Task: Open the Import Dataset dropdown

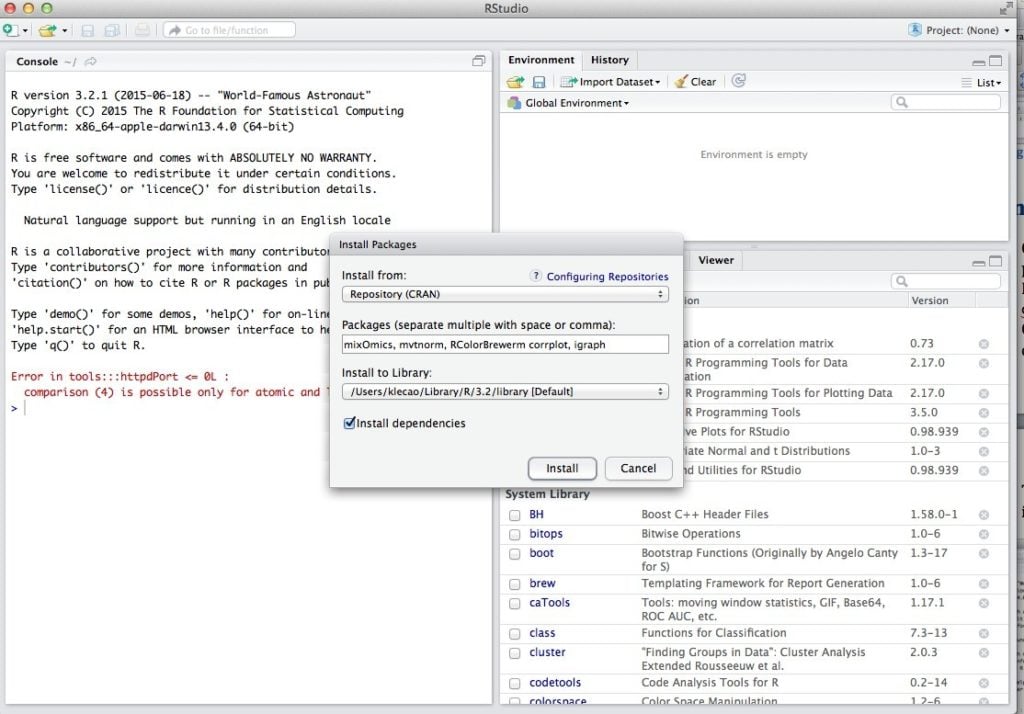Action: coord(611,82)
